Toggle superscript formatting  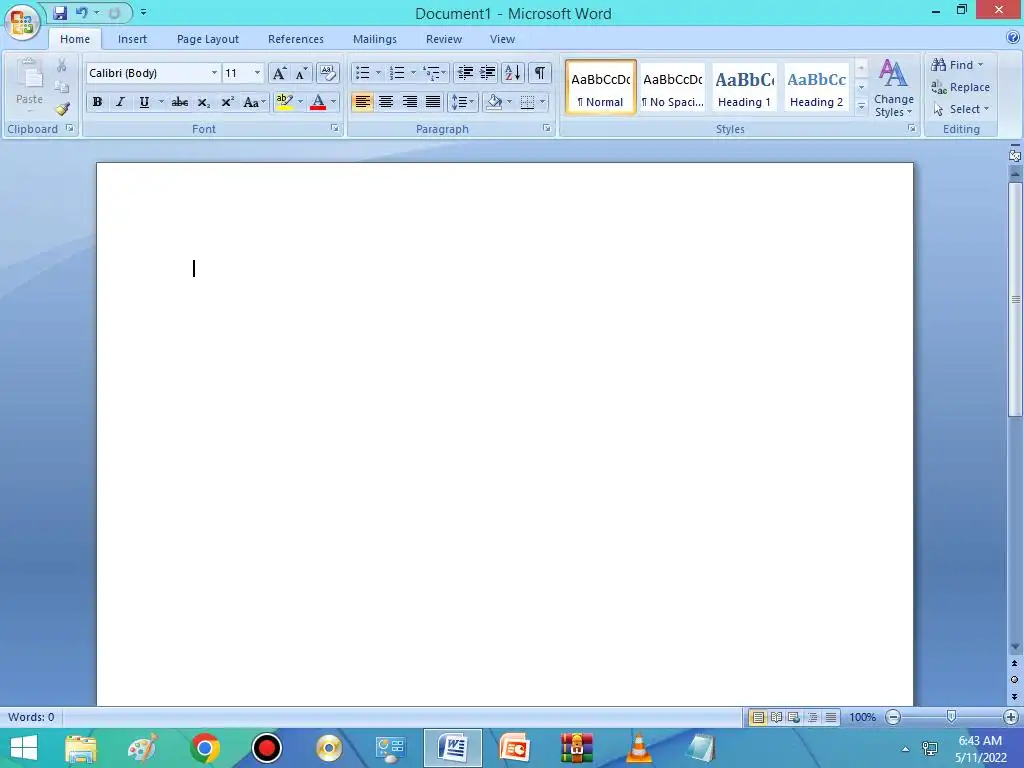pyautogui.click(x=227, y=102)
